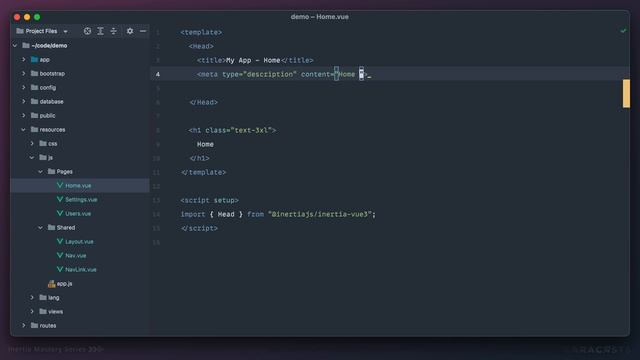The height and width of the screenshot is (360, 640).
Task: Expand the lang folder chevron
Action: pos(32,298)
